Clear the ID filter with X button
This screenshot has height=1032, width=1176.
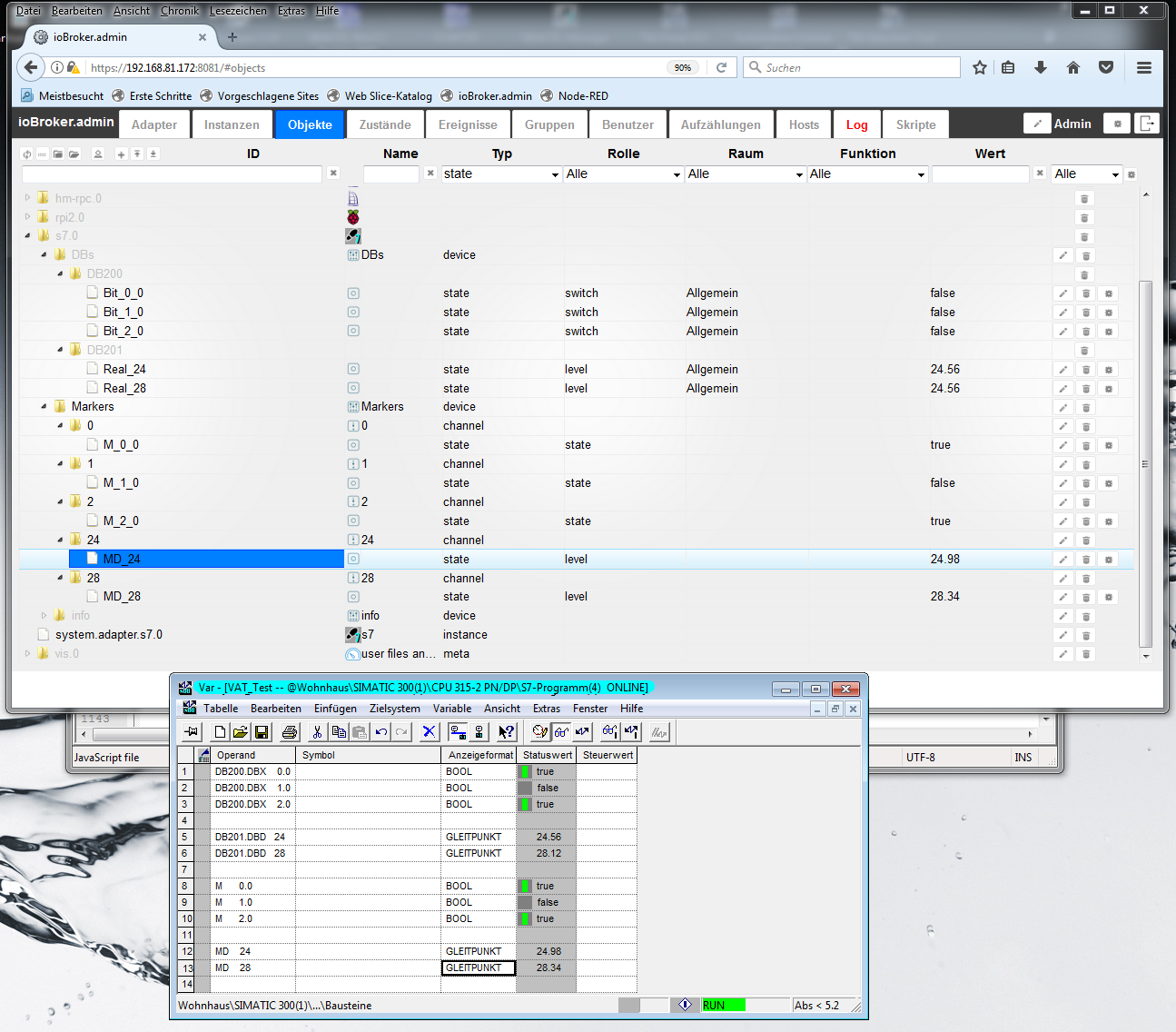click(333, 173)
